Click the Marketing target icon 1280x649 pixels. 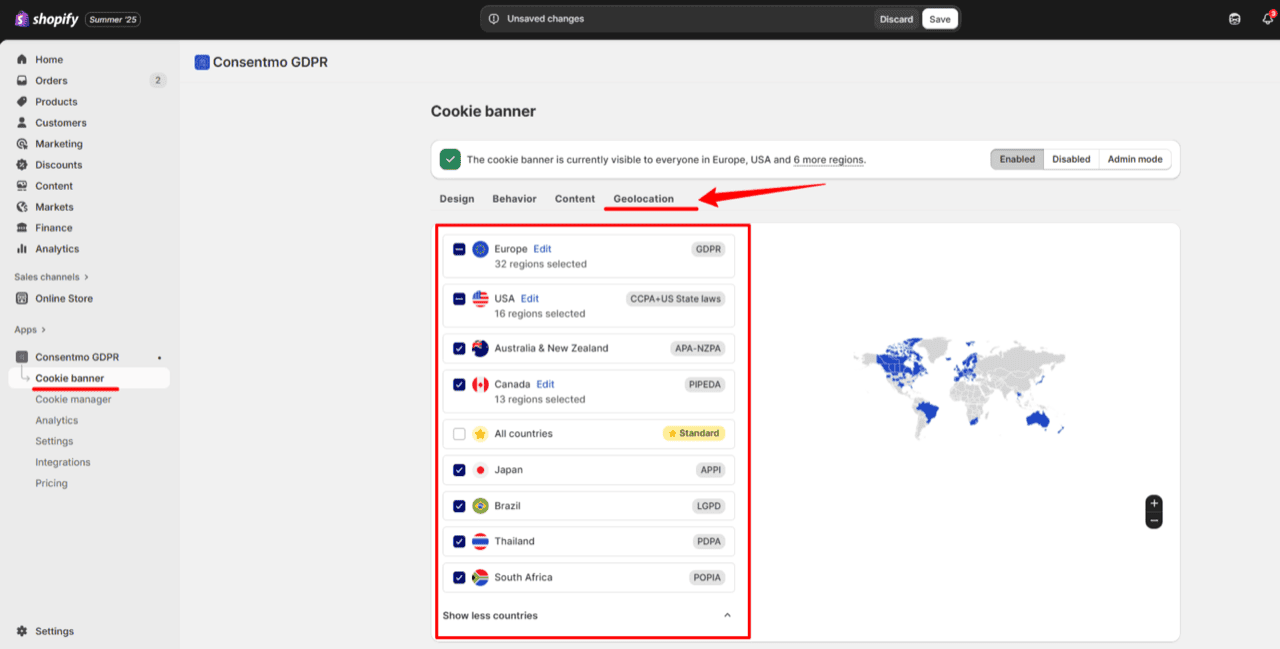pos(22,144)
